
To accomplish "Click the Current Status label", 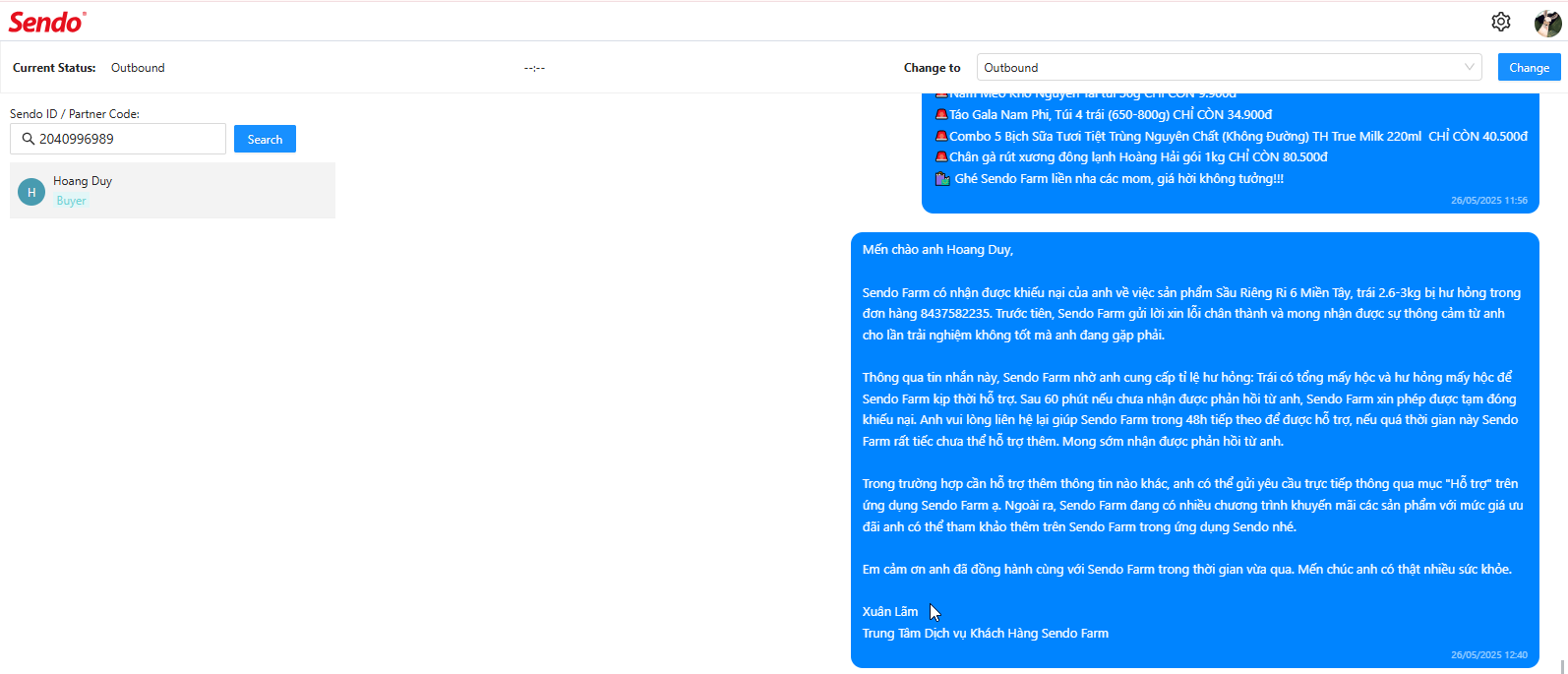I will click(54, 68).
